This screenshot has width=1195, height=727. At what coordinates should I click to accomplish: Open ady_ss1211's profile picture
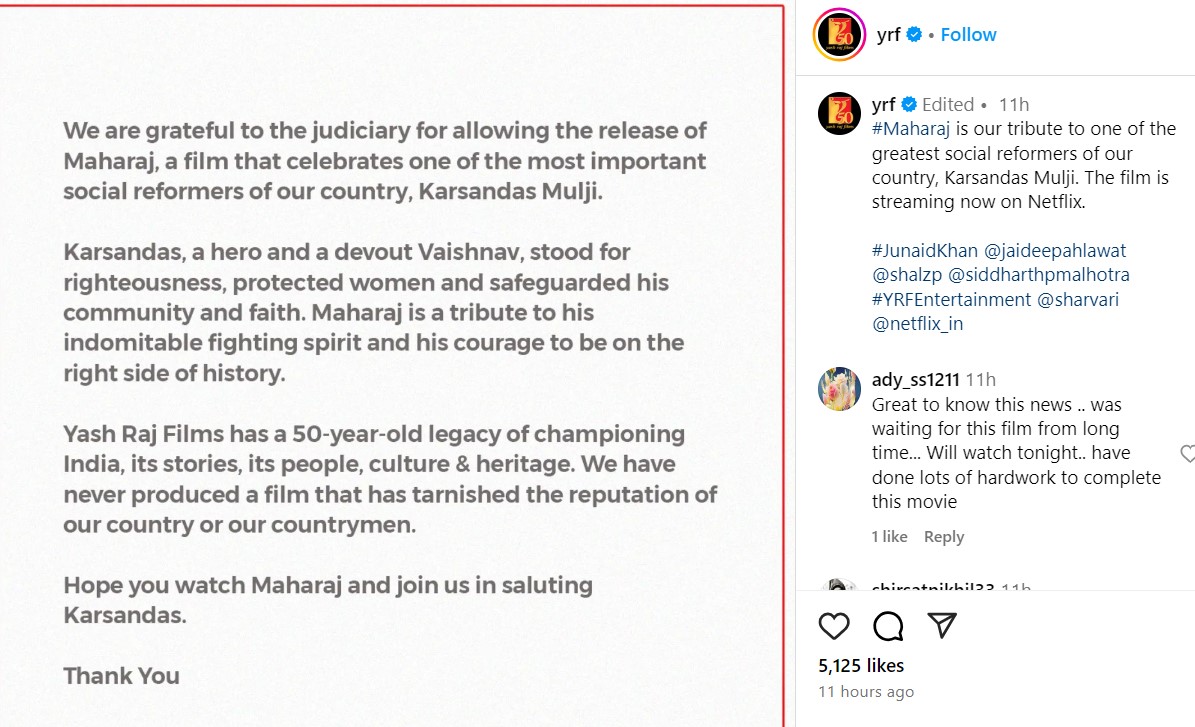[839, 389]
